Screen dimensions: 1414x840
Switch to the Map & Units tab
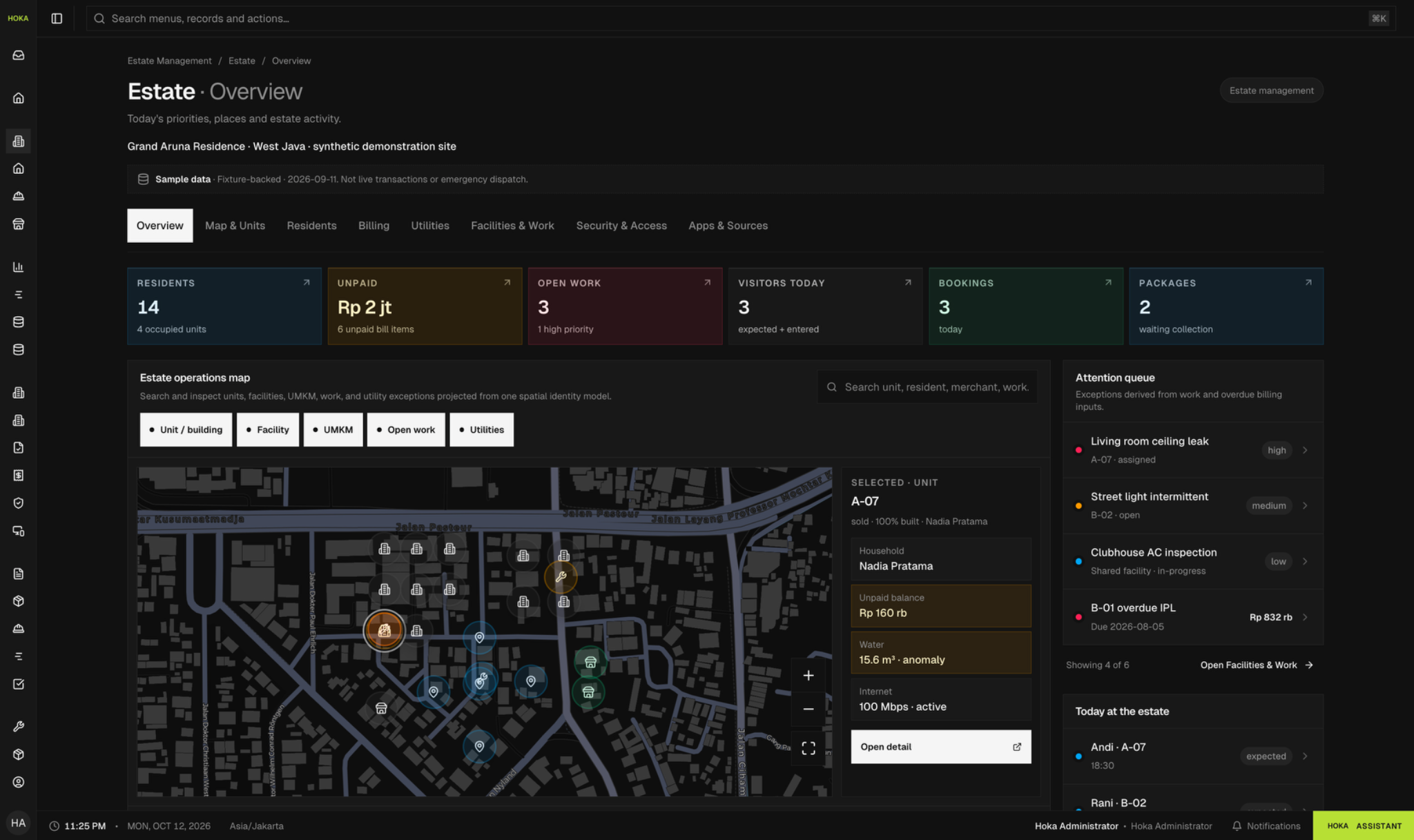[x=235, y=226]
